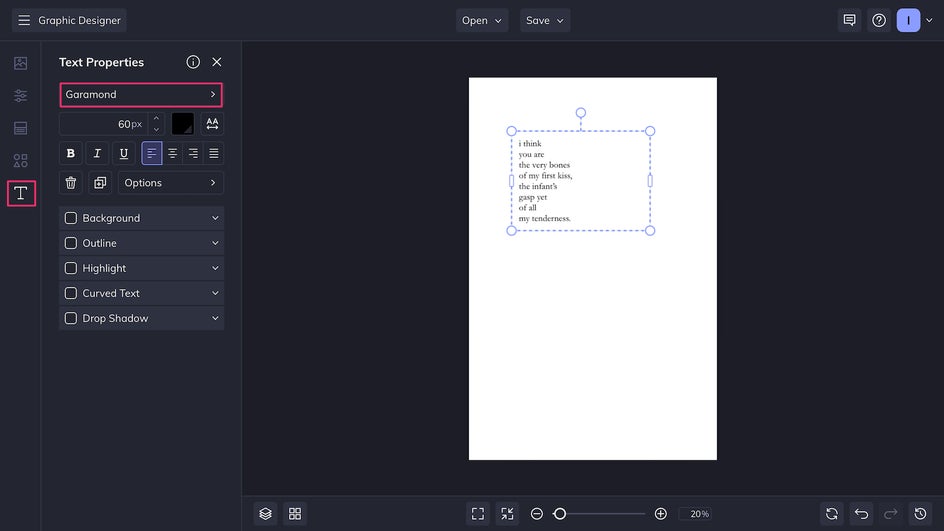Open letter case AA options
The image size is (944, 531).
coord(212,124)
